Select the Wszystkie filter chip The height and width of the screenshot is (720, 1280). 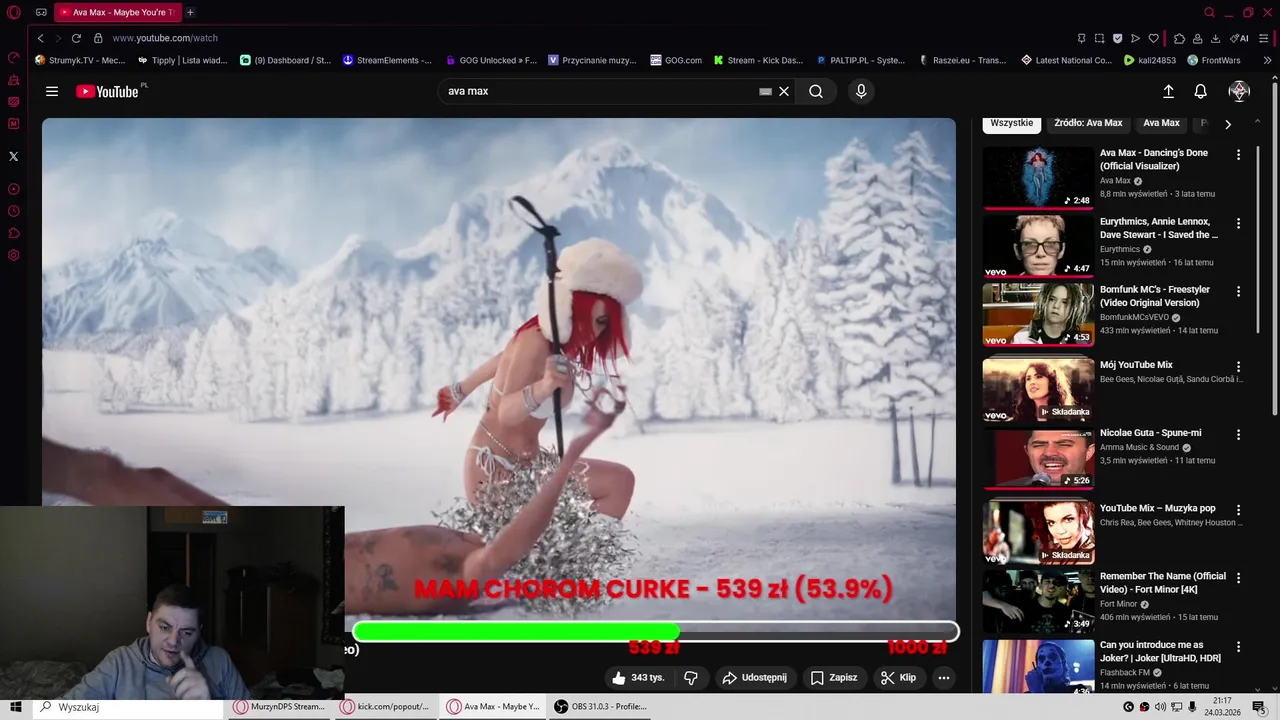tap(1012, 123)
